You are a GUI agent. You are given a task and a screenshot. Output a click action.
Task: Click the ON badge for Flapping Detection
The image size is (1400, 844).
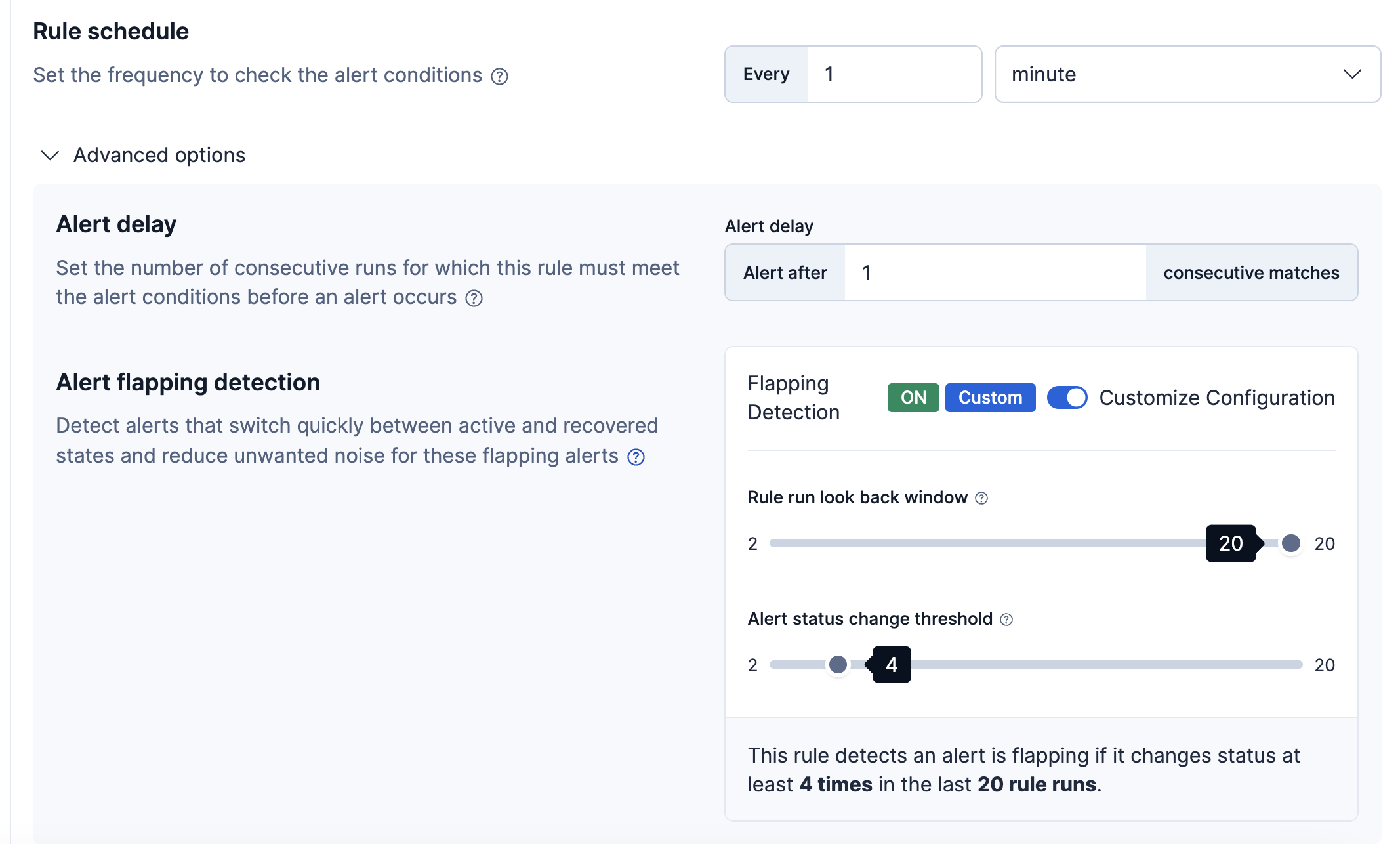[913, 397]
